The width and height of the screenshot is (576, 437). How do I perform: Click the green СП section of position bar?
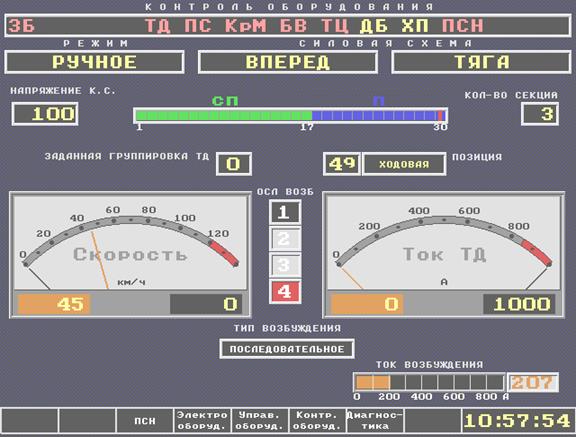coord(223,116)
